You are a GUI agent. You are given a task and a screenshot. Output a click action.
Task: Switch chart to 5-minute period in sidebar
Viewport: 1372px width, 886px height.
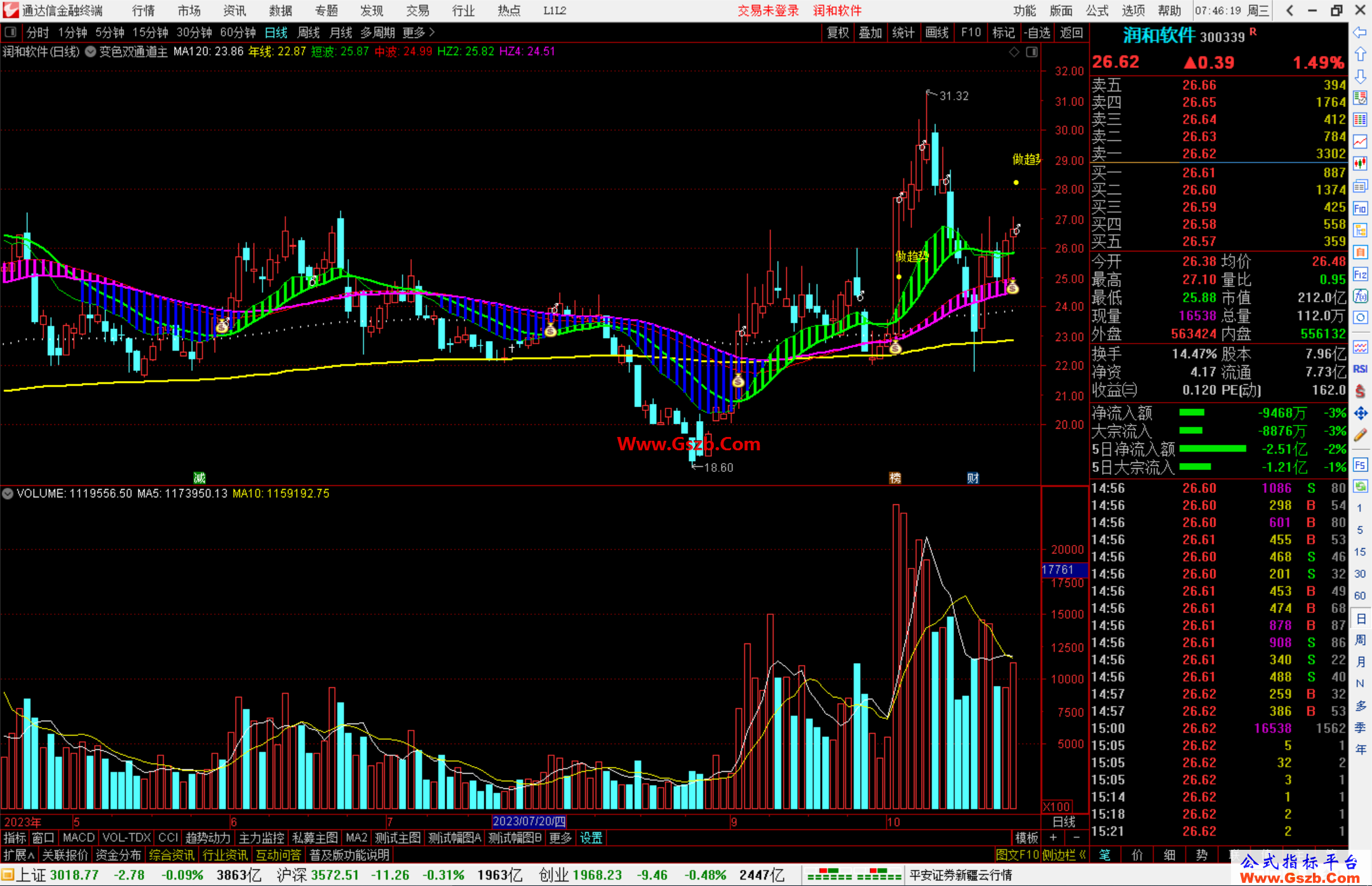point(1360,530)
